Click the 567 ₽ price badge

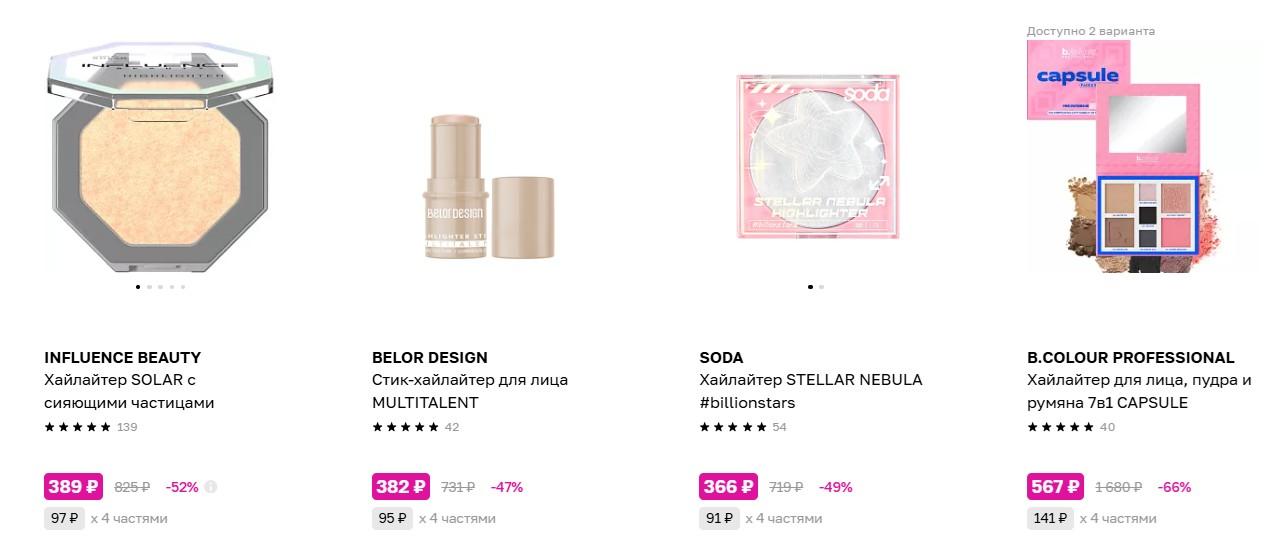click(x=1056, y=487)
